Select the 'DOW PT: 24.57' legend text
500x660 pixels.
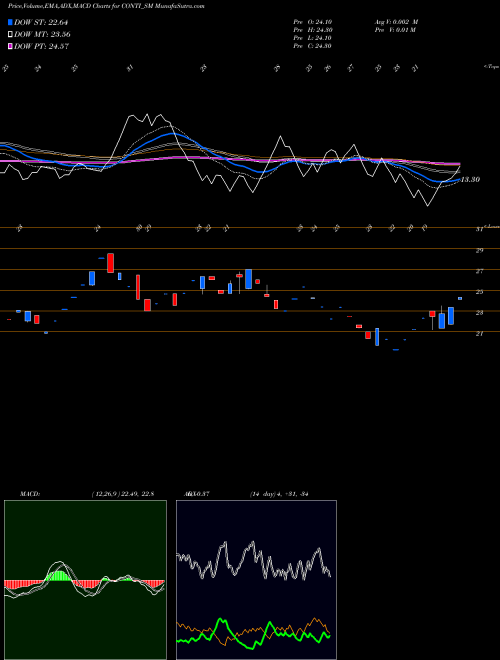point(41,46)
